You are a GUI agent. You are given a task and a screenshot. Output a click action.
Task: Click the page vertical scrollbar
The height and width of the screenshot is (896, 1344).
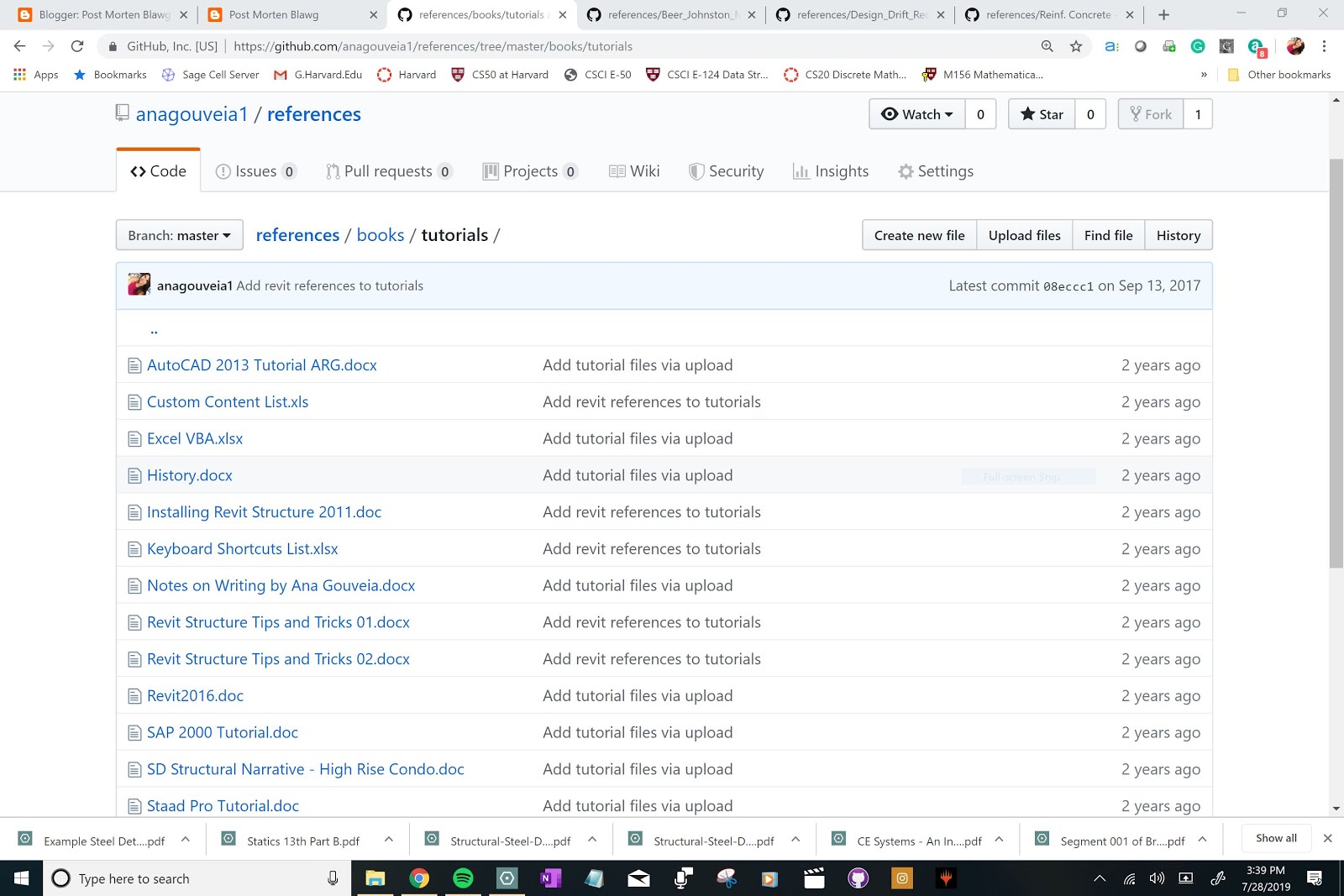[1336, 363]
